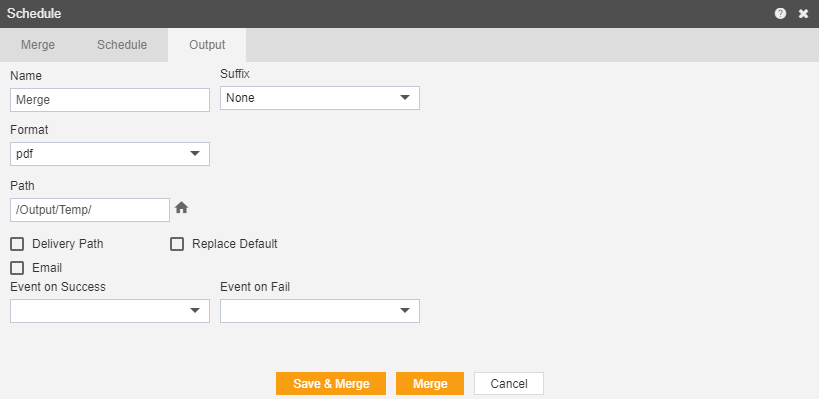Viewport: 819px width, 399px height.
Task: Click the None value in the Suffix box
Action: coord(240,98)
